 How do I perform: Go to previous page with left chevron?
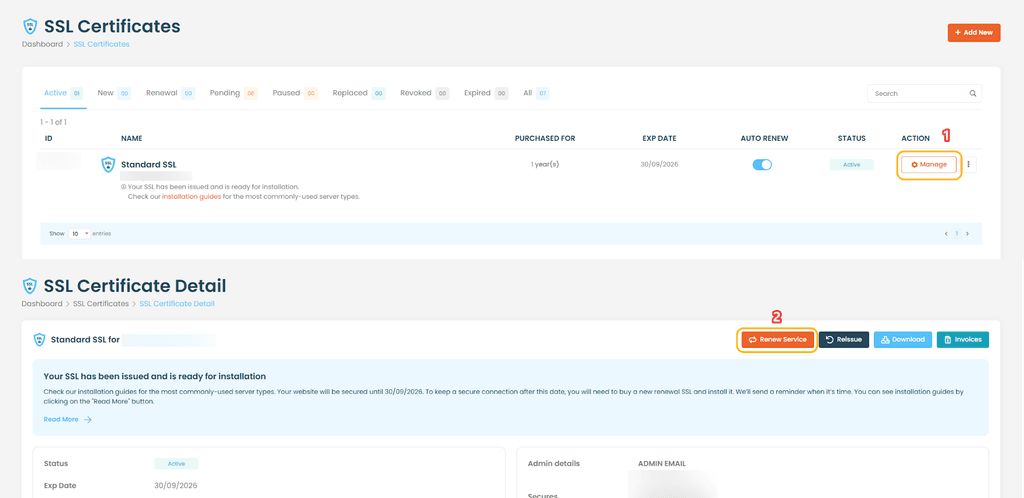point(946,233)
